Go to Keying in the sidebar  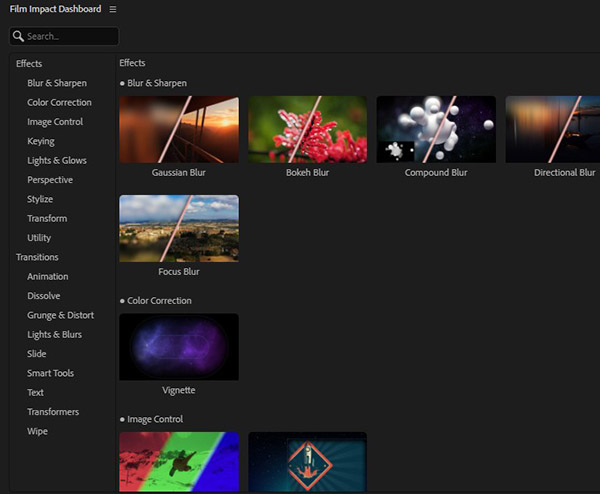[x=41, y=141]
